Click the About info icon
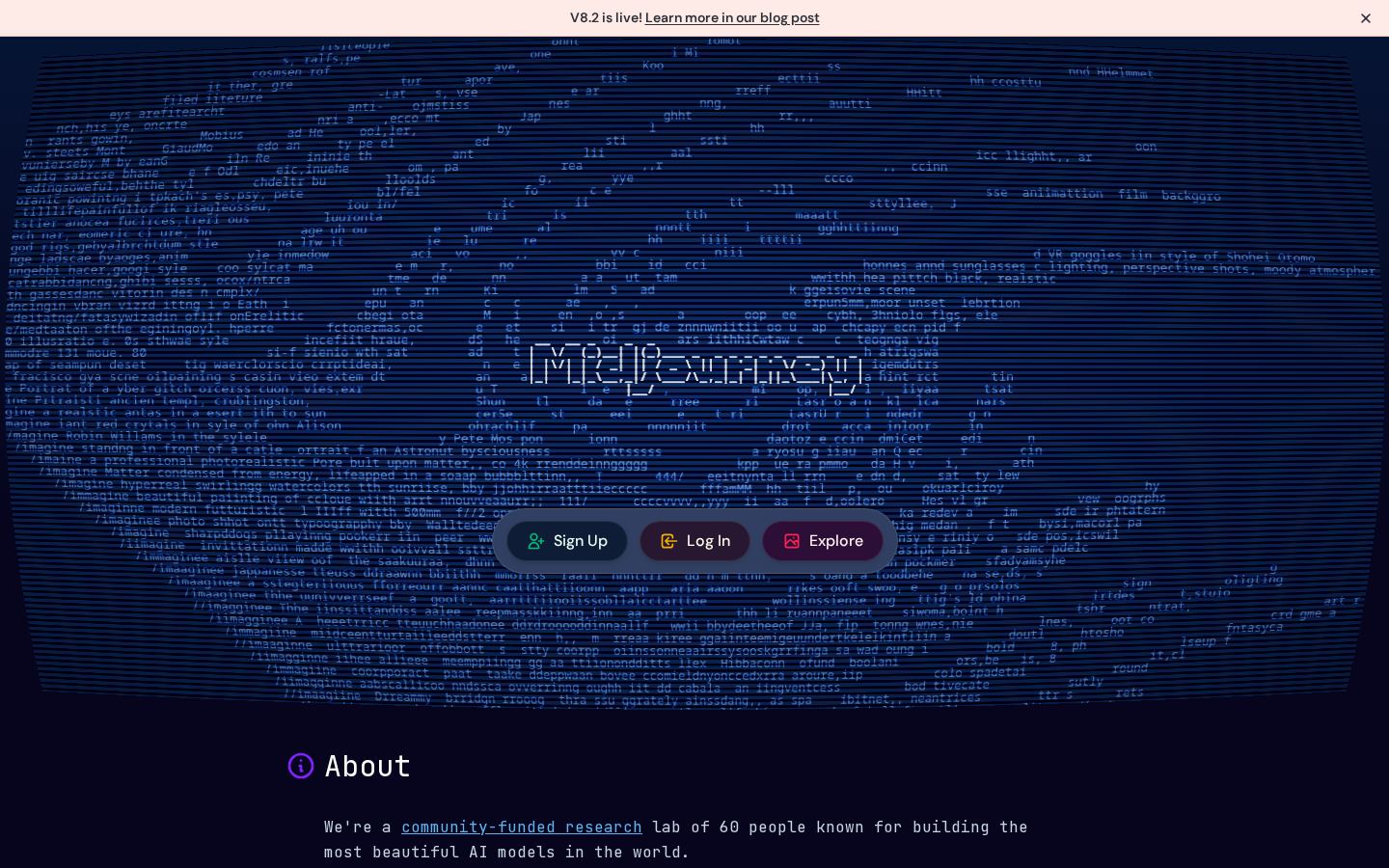The height and width of the screenshot is (868, 1389). pyautogui.click(x=301, y=766)
